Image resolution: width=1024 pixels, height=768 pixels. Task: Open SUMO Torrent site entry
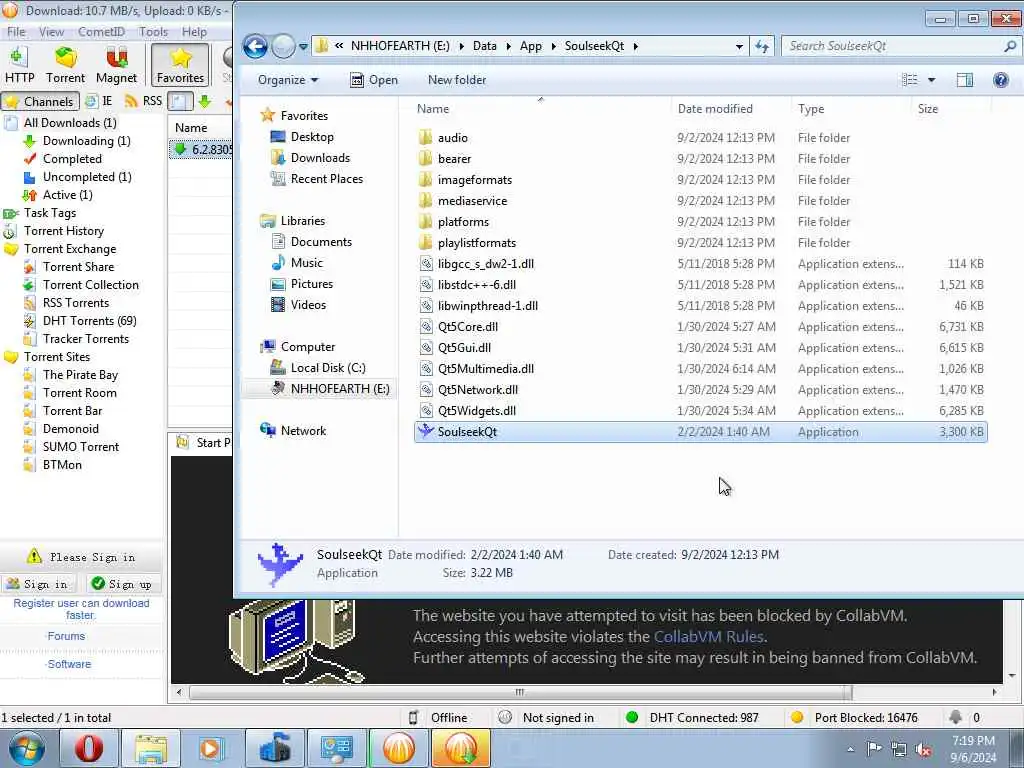81,447
